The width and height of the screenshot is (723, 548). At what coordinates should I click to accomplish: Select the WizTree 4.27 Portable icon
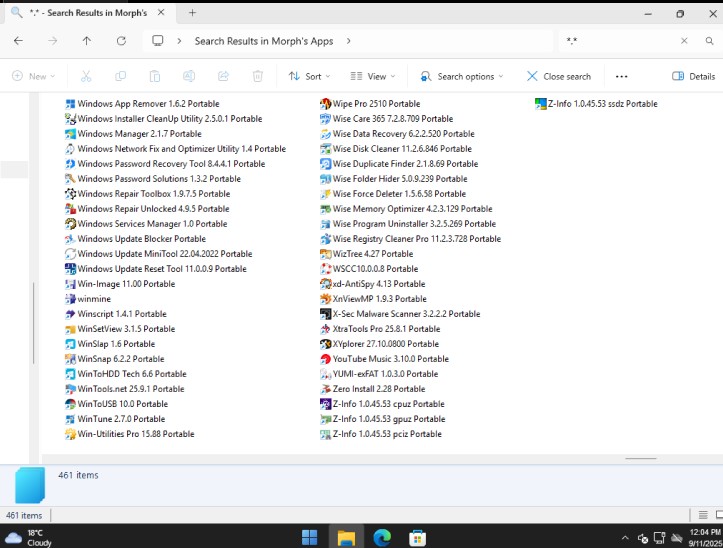point(326,254)
